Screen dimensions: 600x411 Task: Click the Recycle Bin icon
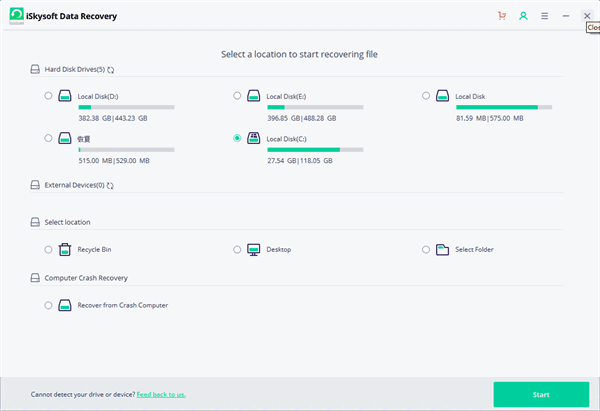click(65, 249)
